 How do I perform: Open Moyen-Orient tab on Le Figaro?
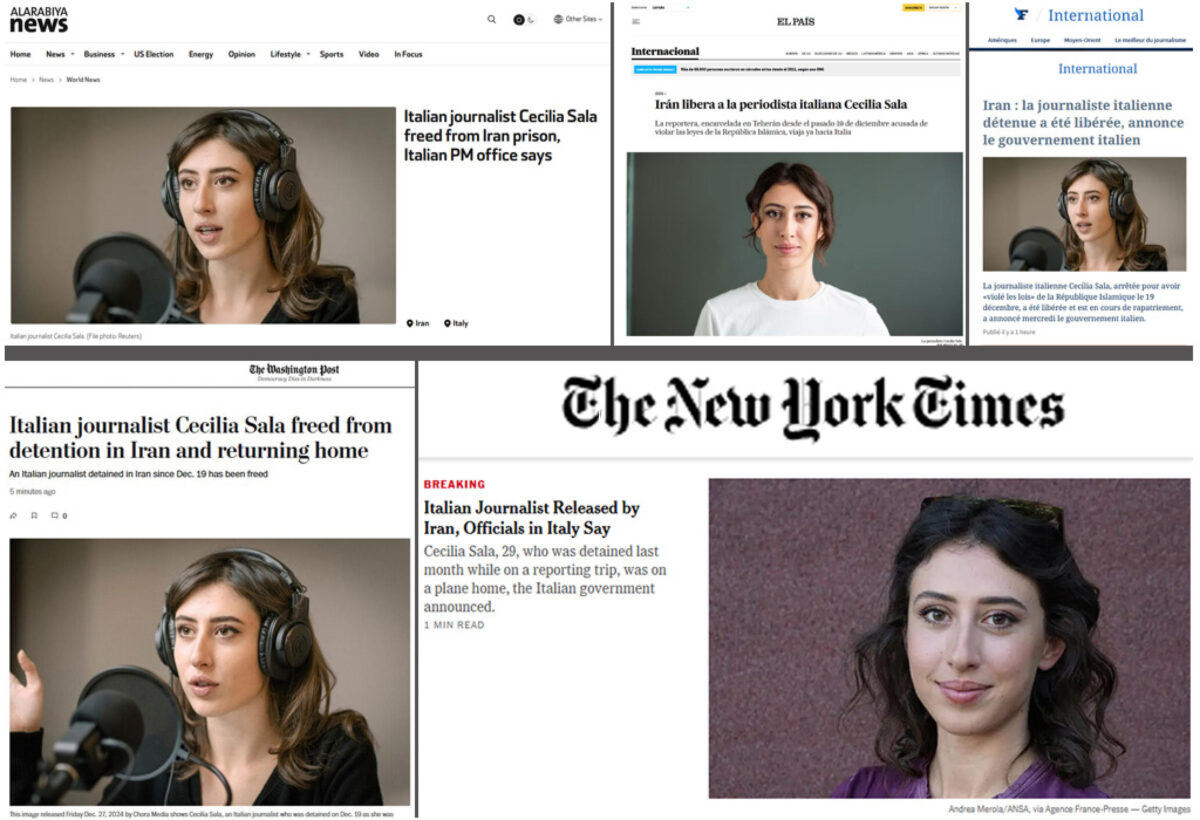coord(1081,40)
